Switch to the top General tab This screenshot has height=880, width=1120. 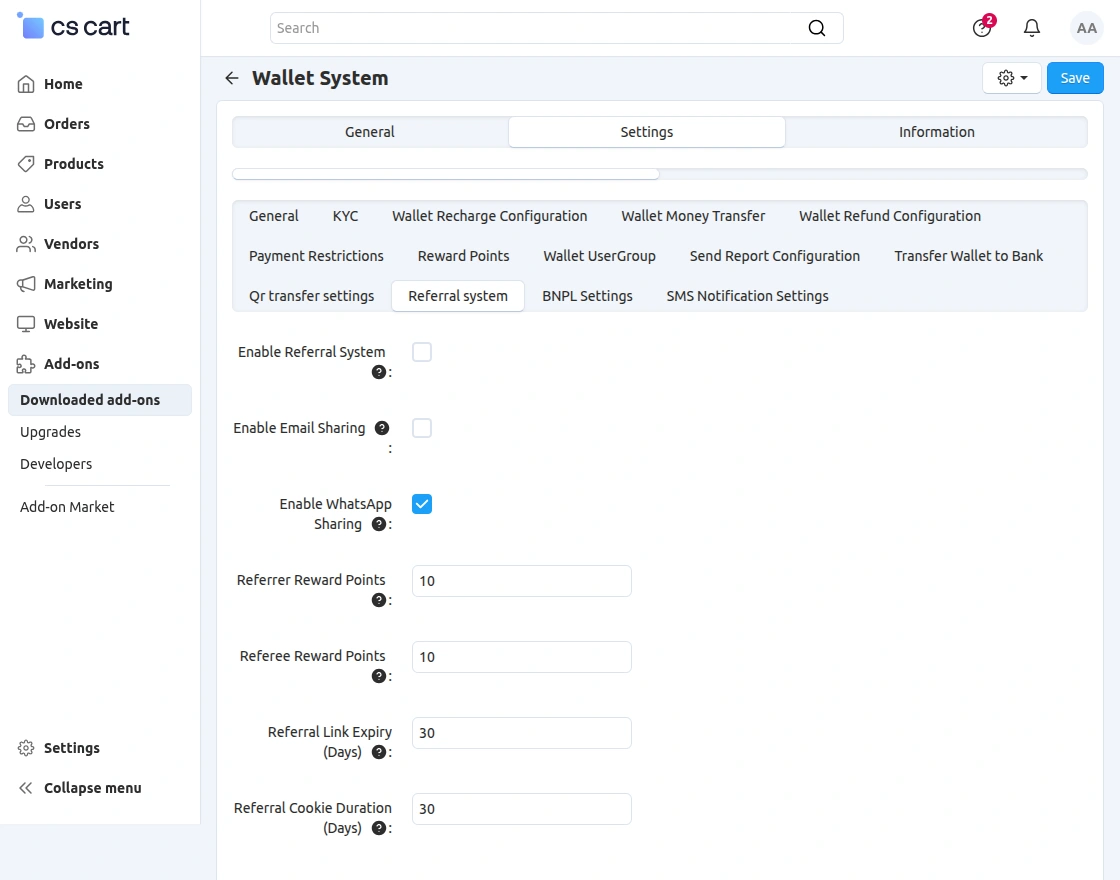click(x=370, y=132)
